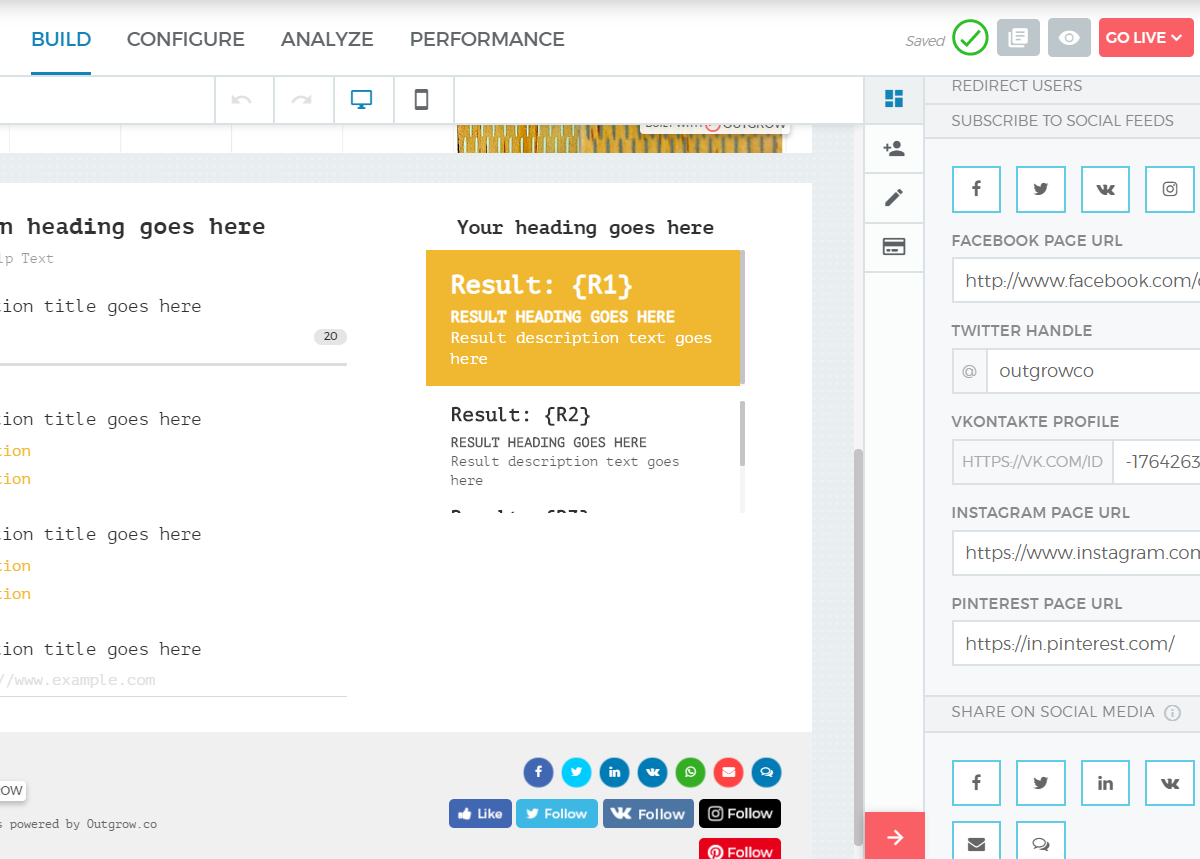Toggle Instagram in subscribe social feeds
Viewport: 1200px width, 859px height.
tap(1170, 189)
